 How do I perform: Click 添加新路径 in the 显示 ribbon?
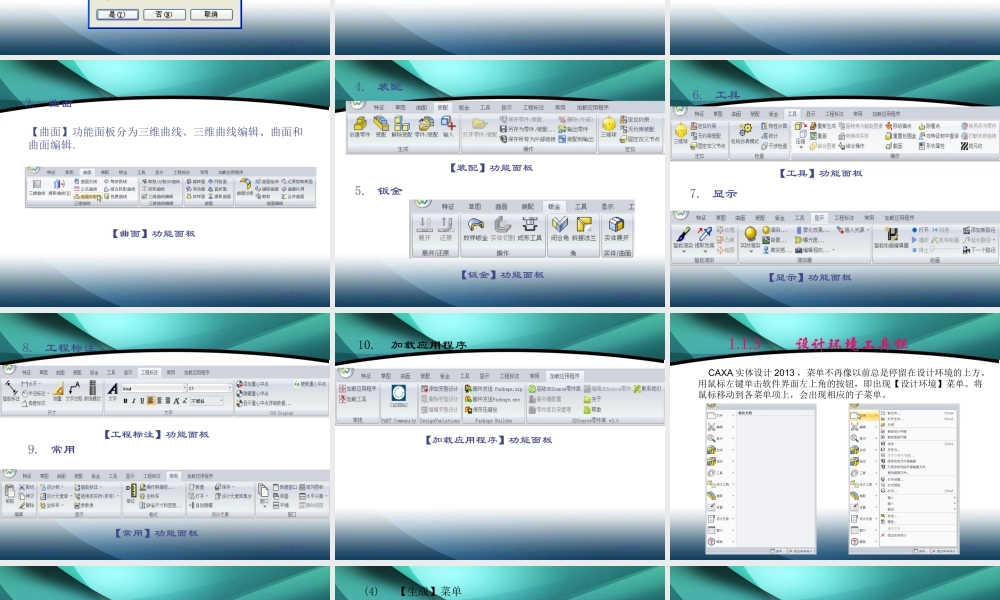point(979,230)
